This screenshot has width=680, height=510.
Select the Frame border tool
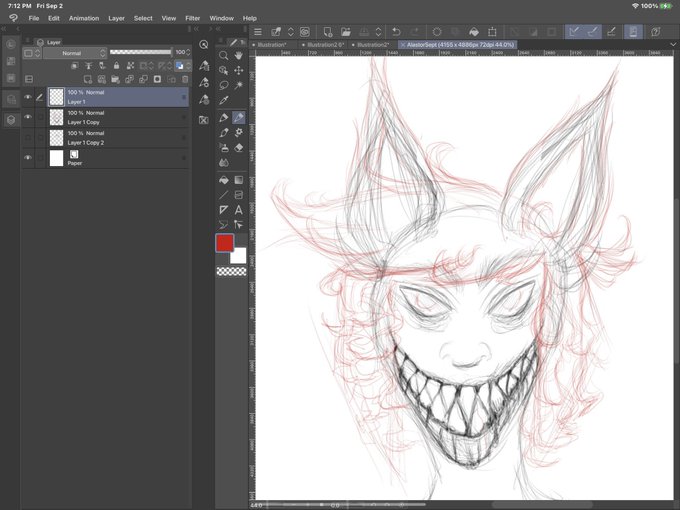tap(239, 195)
